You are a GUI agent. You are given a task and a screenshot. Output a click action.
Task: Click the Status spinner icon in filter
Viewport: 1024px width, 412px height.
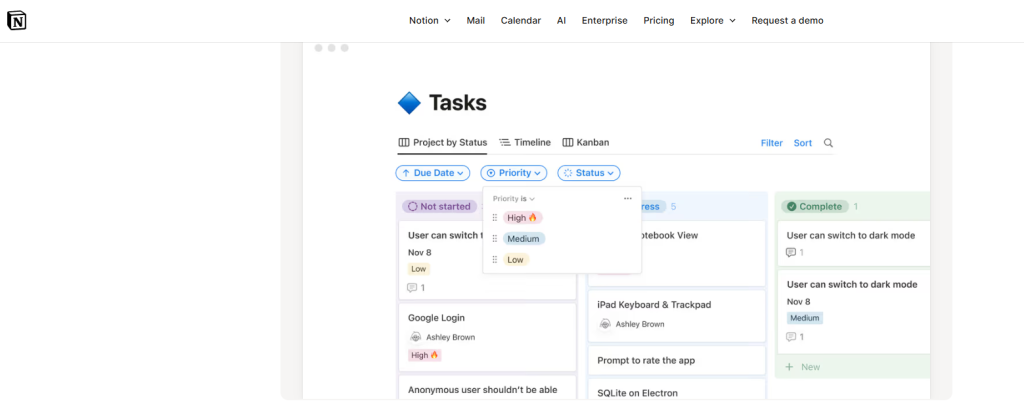[568, 173]
